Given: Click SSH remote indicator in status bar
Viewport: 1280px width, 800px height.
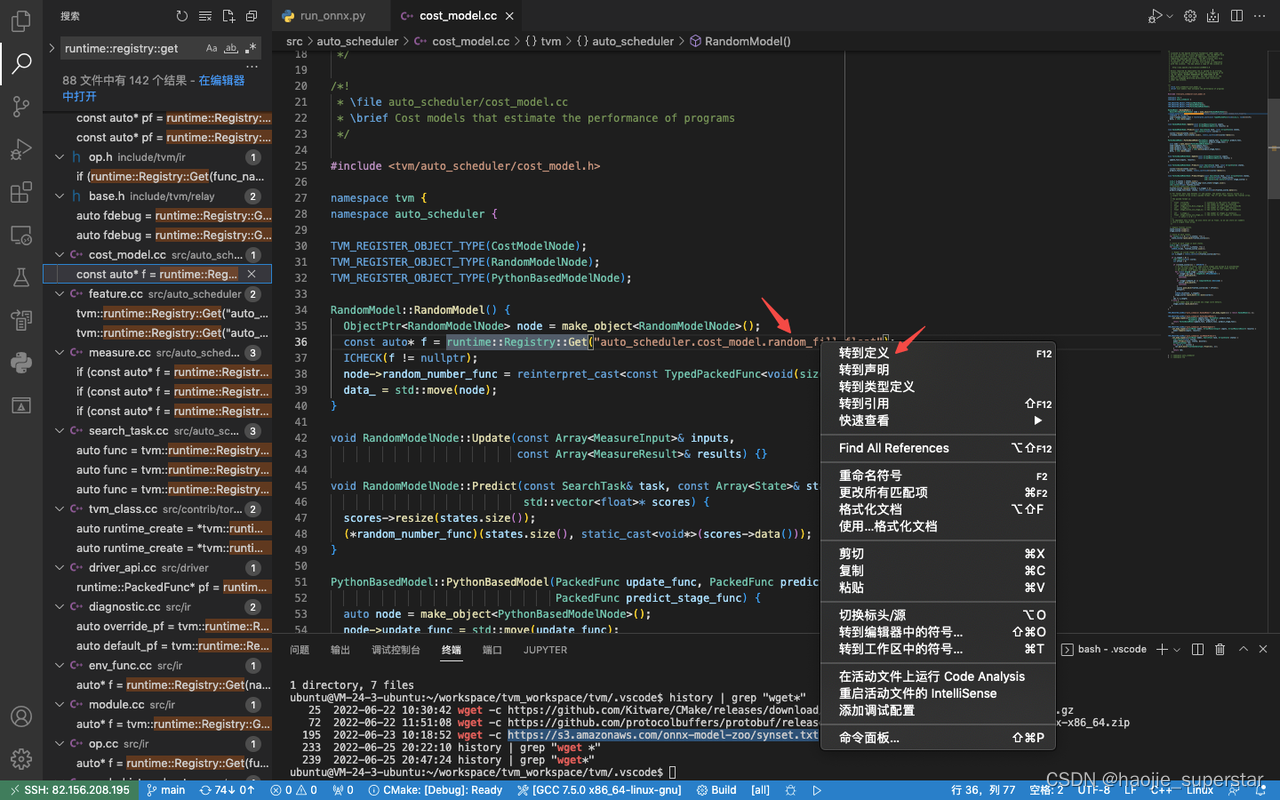Looking at the screenshot, I should 68,790.
